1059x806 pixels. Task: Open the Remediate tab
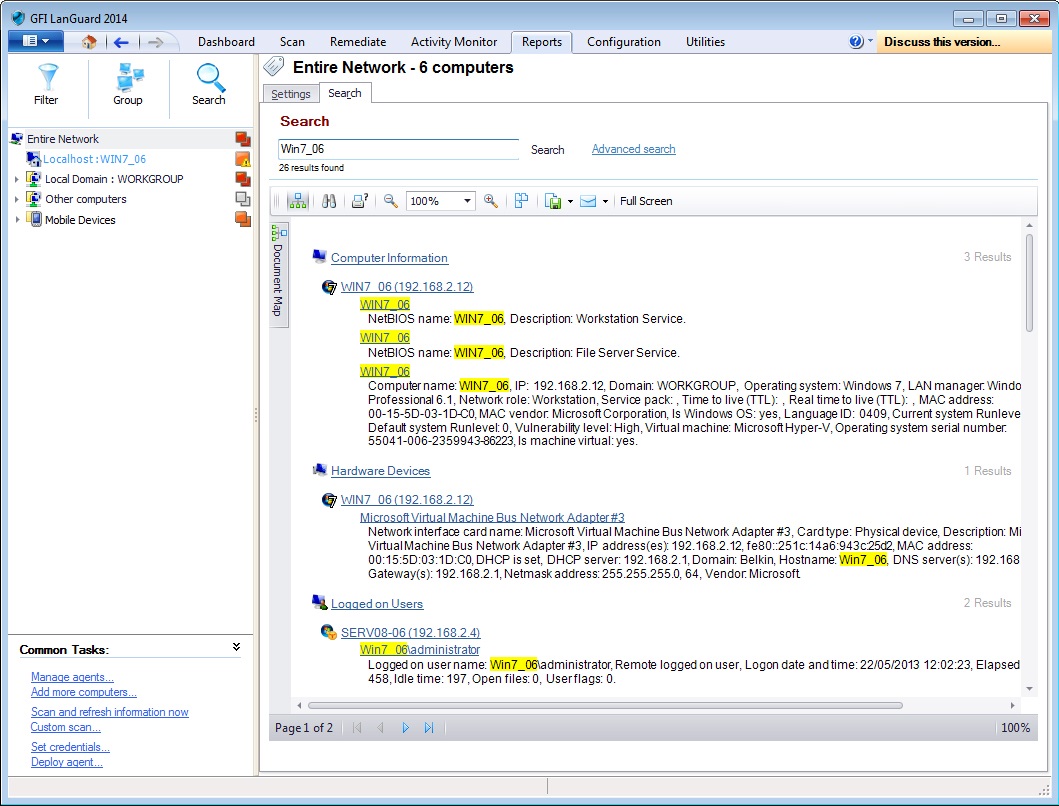358,42
